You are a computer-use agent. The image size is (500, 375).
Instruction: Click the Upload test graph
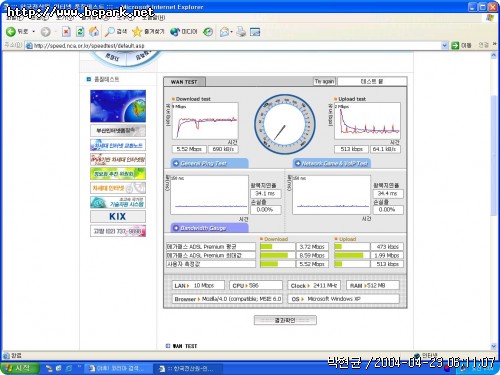pos(367,121)
